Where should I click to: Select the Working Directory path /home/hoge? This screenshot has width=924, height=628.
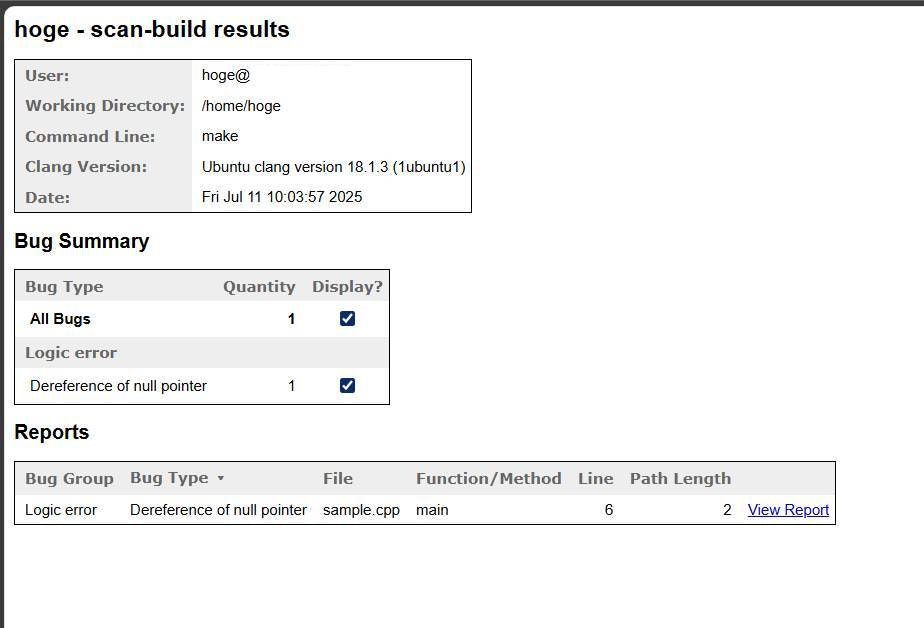tap(240, 105)
